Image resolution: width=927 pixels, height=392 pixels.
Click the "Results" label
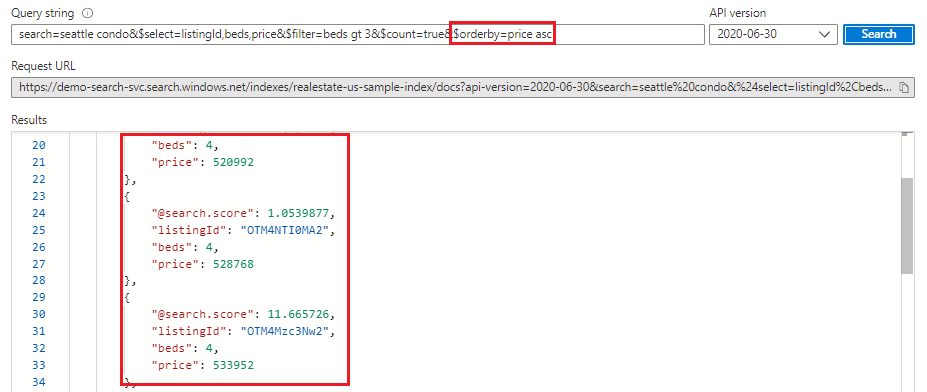[29, 120]
